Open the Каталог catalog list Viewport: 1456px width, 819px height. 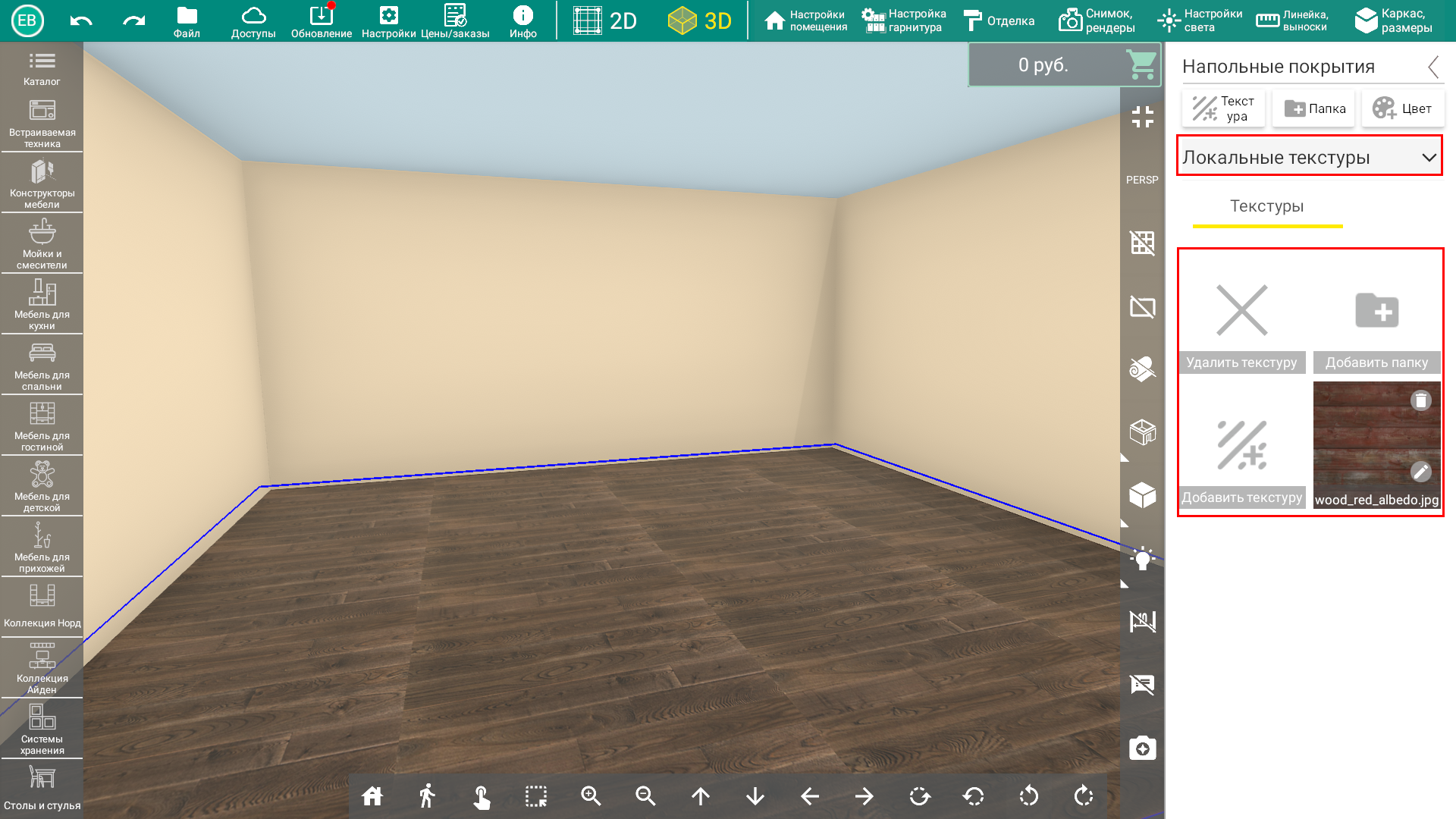pos(42,68)
